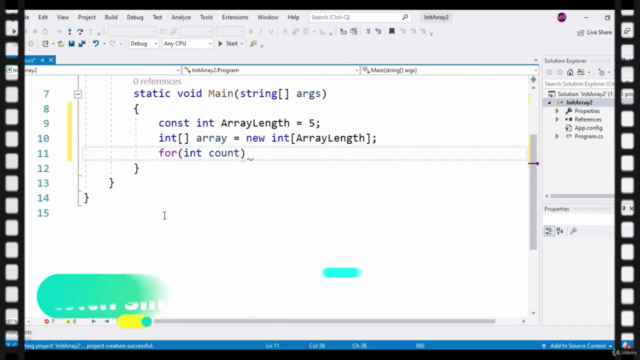Click the Step Into debug icon
The width and height of the screenshot is (640, 360).
coord(70,31)
